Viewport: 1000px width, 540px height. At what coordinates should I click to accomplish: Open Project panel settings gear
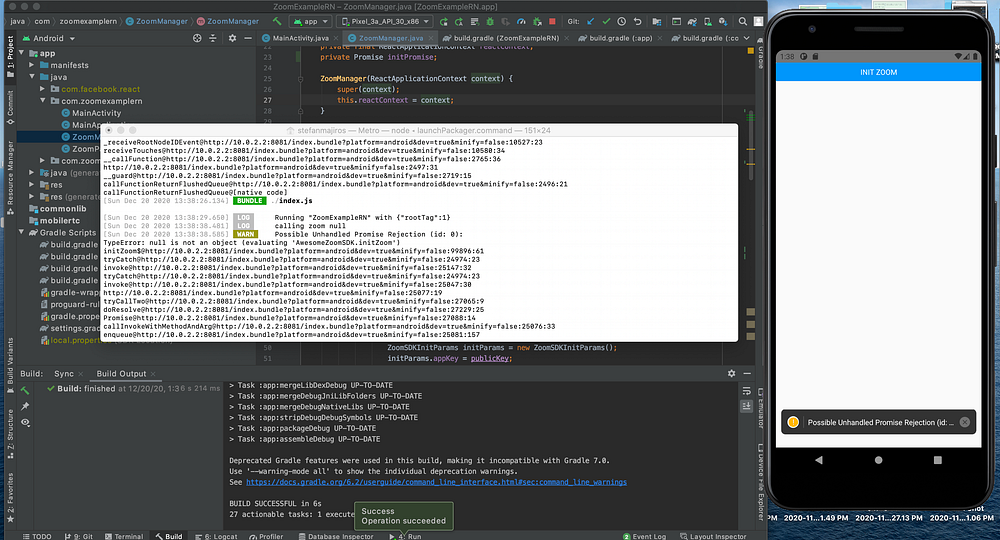click(x=232, y=38)
